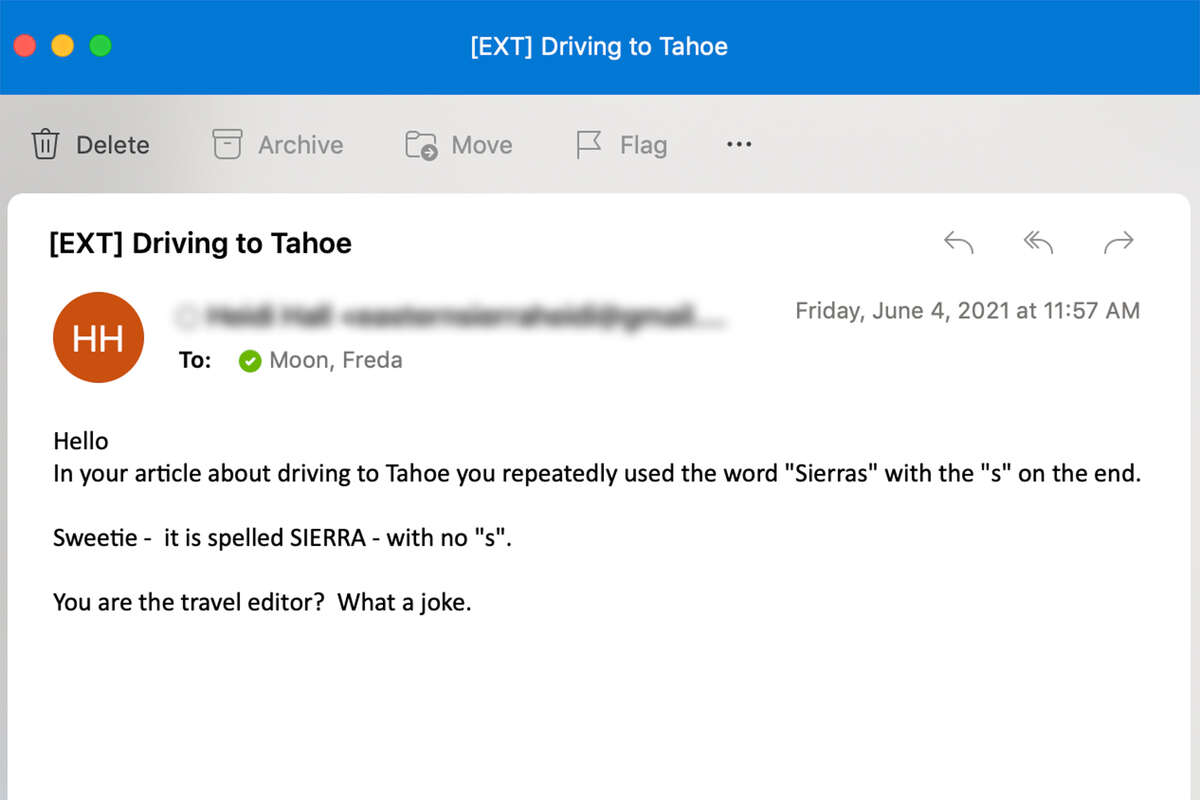1200x800 pixels.
Task: Click the Friday, June 4, 2021 timestamp
Action: [x=967, y=311]
